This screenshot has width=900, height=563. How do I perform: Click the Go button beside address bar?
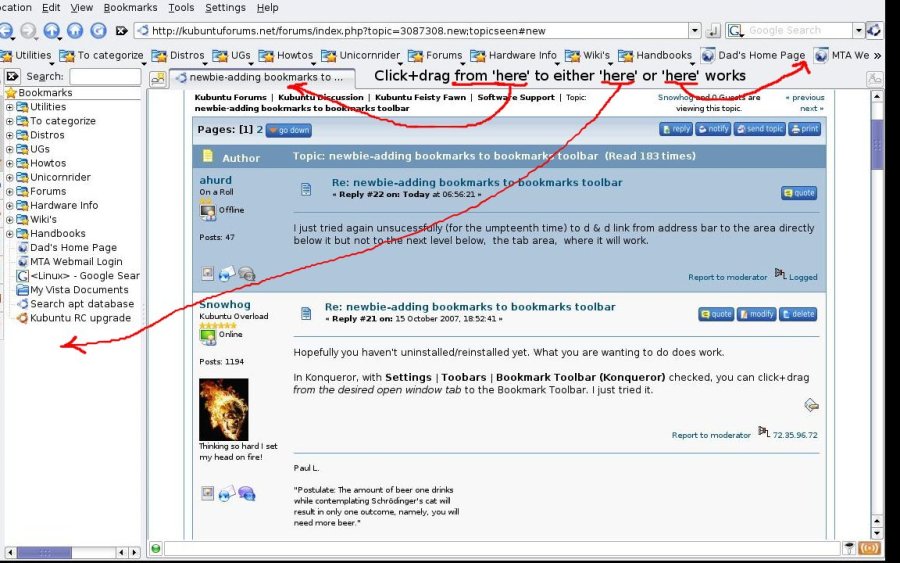(x=712, y=30)
